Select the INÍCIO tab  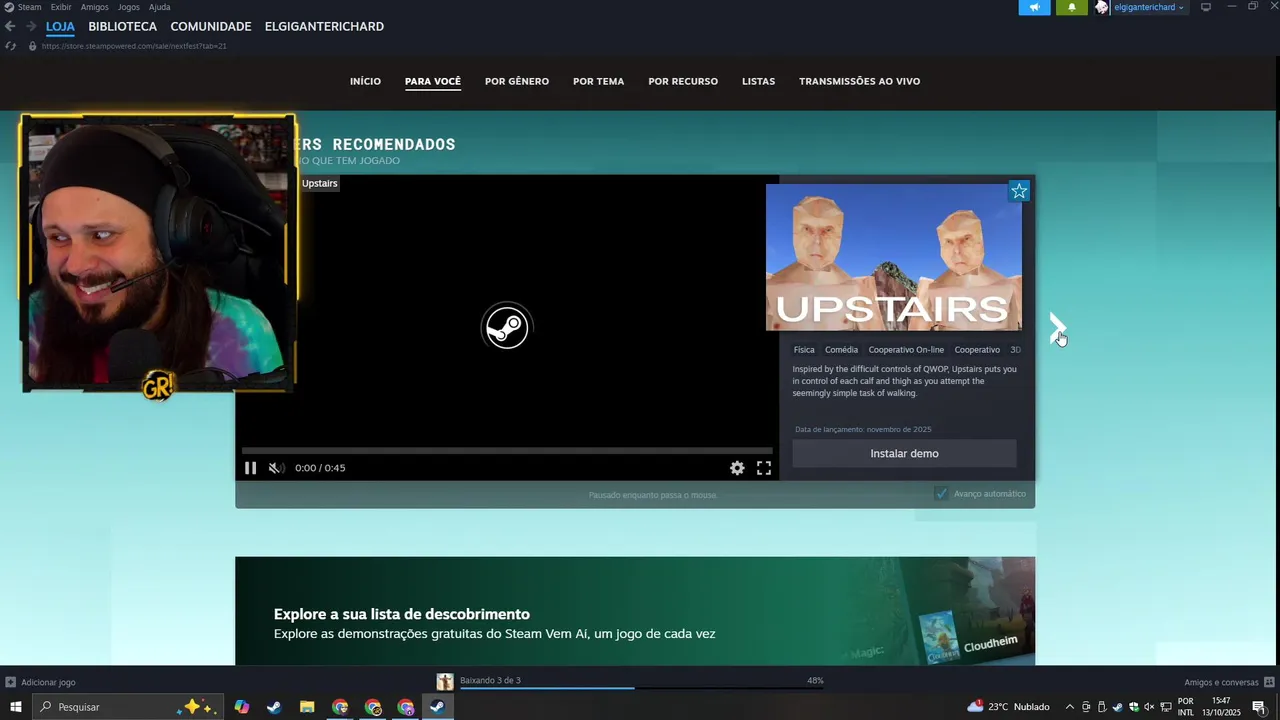(365, 82)
